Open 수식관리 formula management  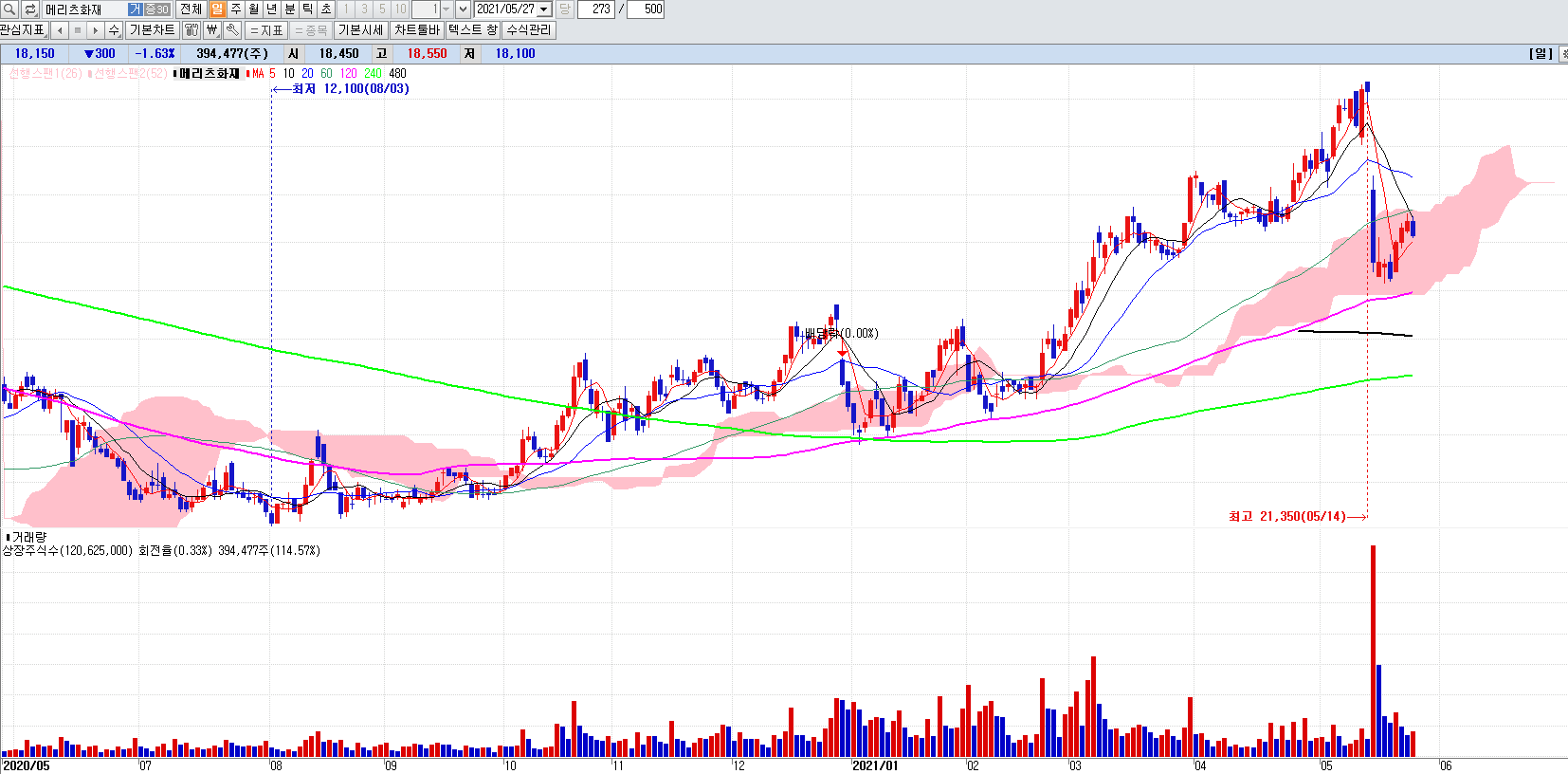coord(528,30)
